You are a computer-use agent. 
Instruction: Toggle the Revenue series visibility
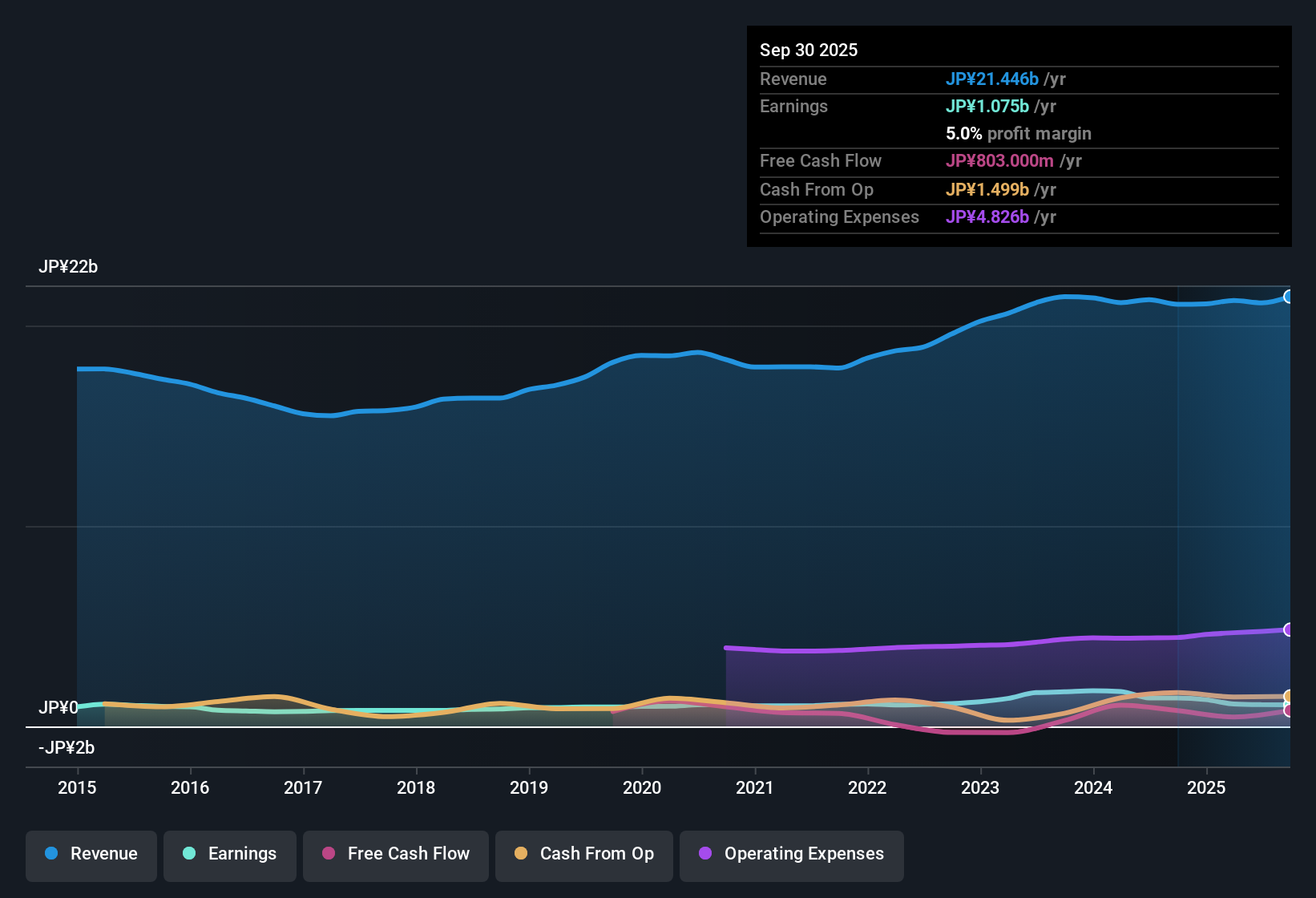coord(91,854)
